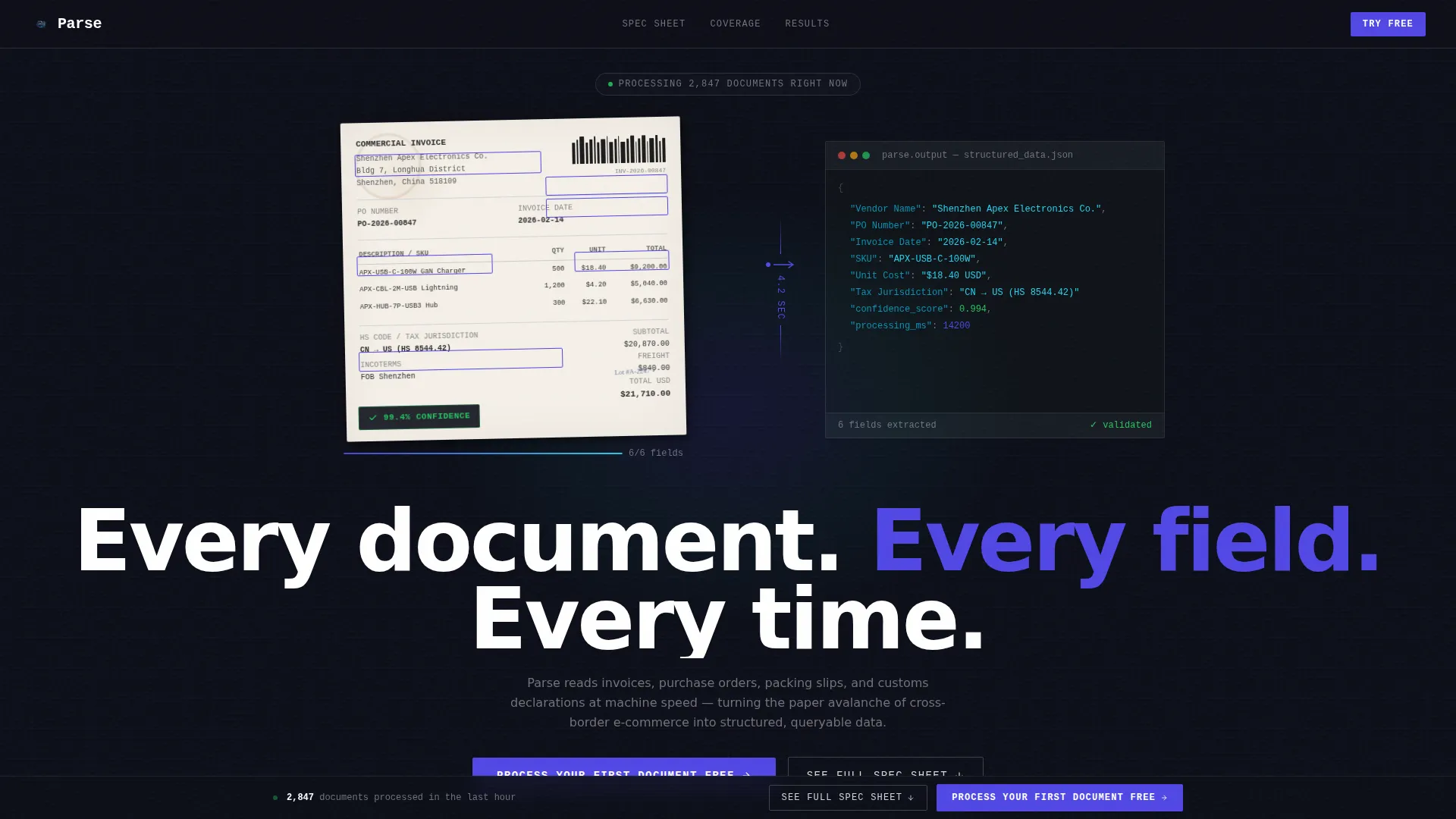The image size is (1456, 819).
Task: Click the FOB Shenzhen incoterms text
Action: [388, 377]
